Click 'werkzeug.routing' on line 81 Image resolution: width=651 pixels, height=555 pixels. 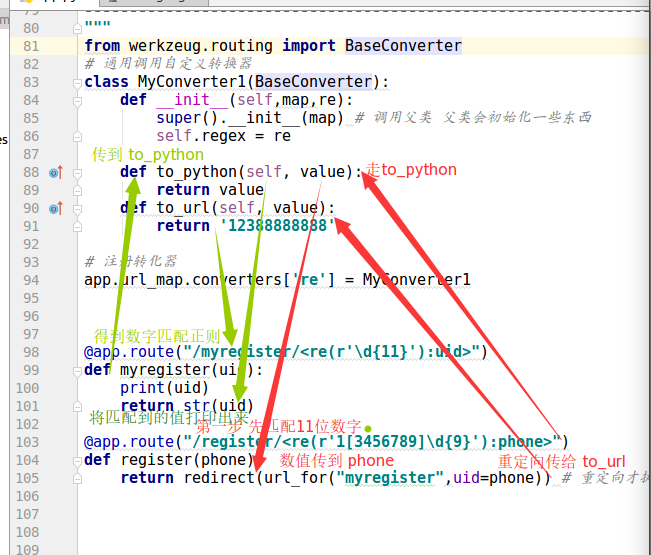[x=201, y=46]
